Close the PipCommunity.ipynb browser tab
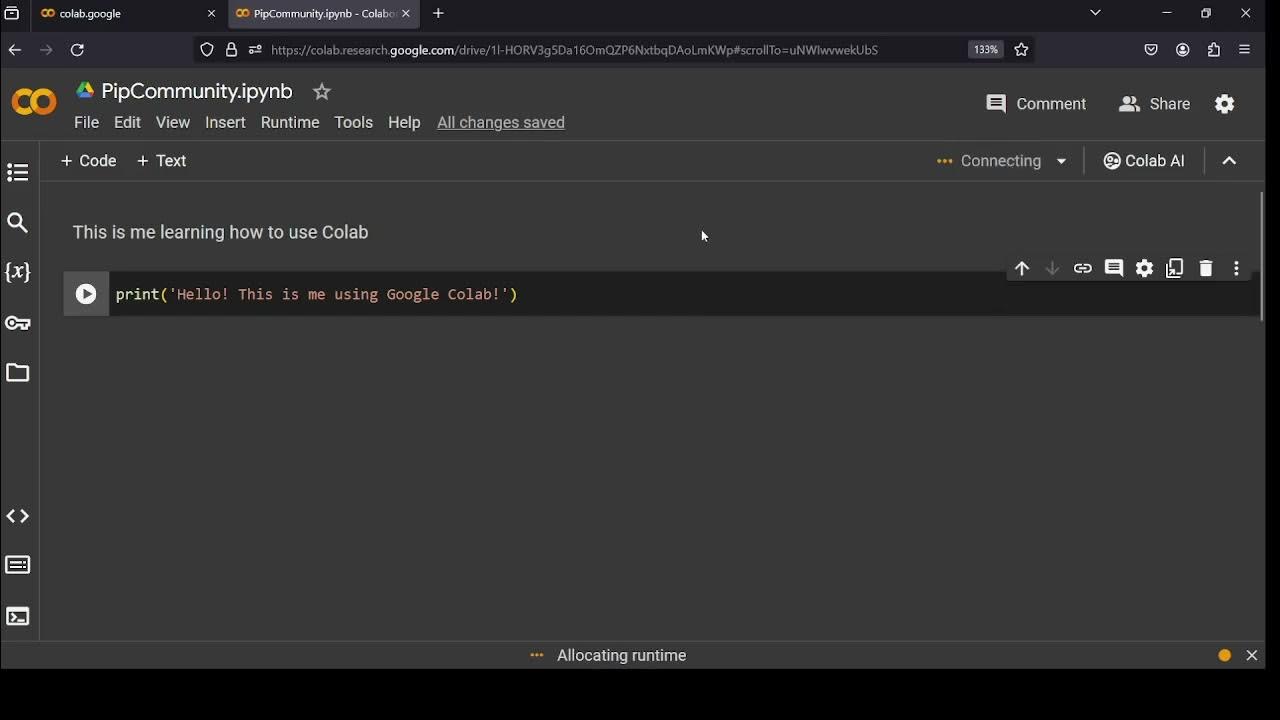This screenshot has height=720, width=1280. coord(406,14)
